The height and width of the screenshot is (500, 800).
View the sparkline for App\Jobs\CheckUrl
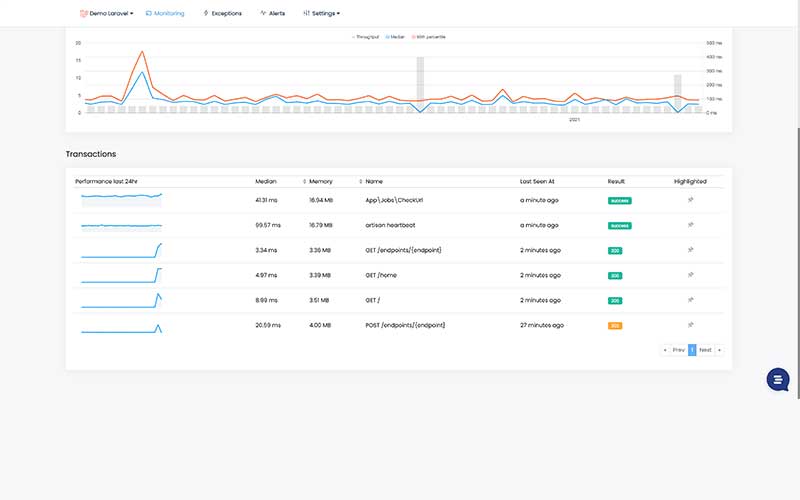121,199
